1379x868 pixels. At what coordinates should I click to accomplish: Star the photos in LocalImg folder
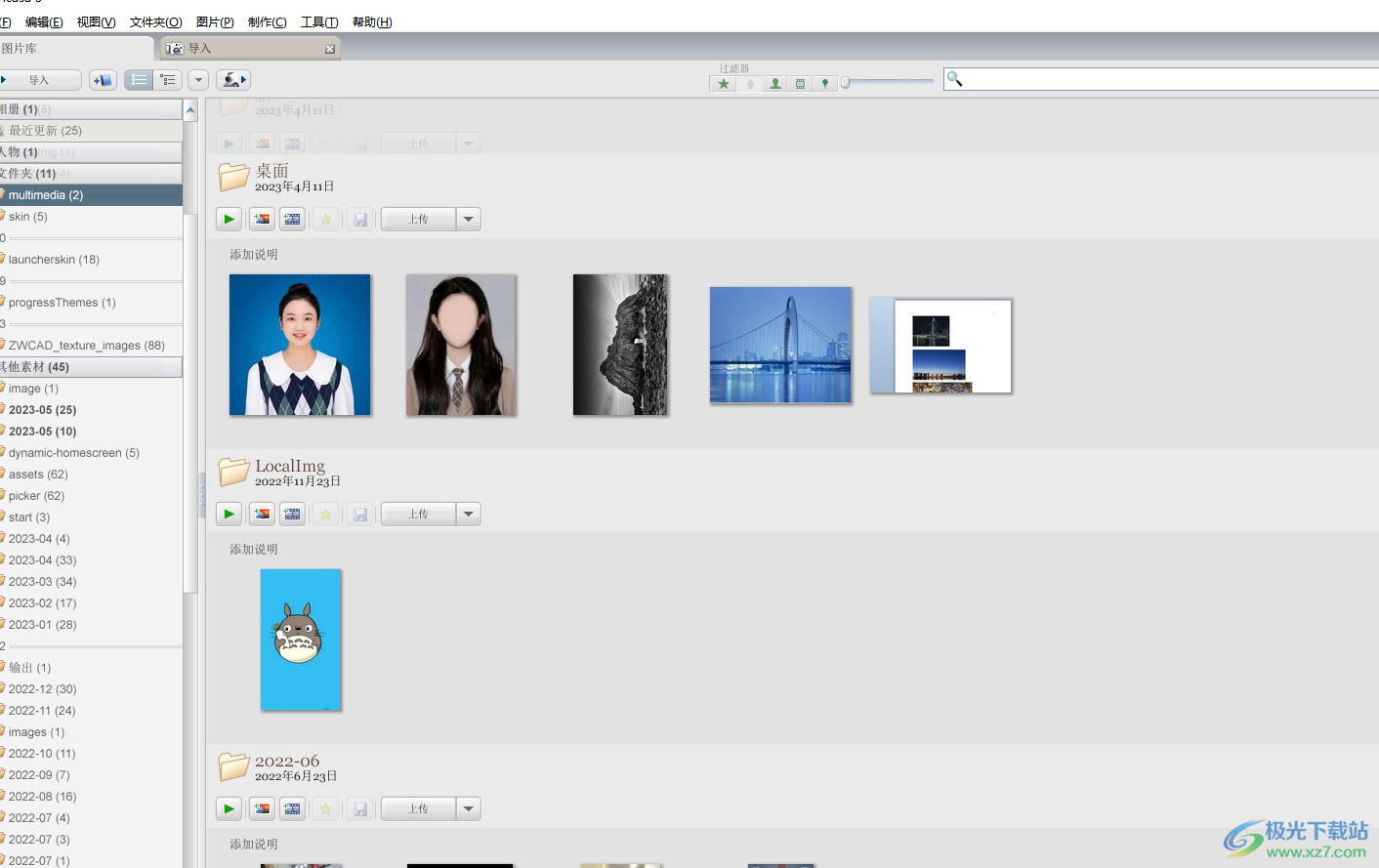(326, 515)
